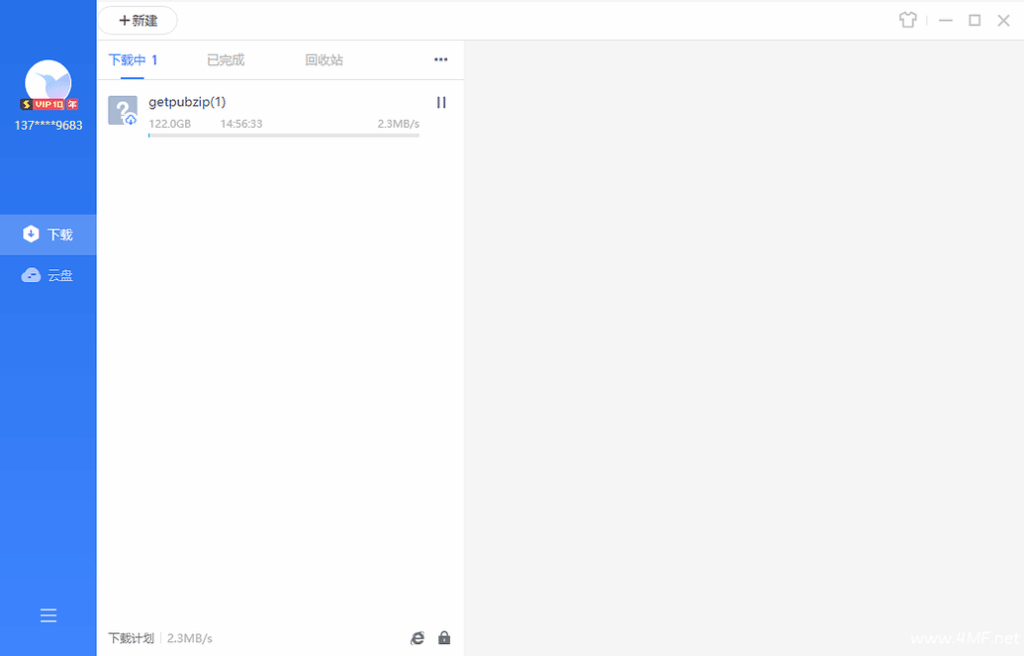Click the account number 137****9683
This screenshot has width=1024, height=656.
click(x=48, y=125)
